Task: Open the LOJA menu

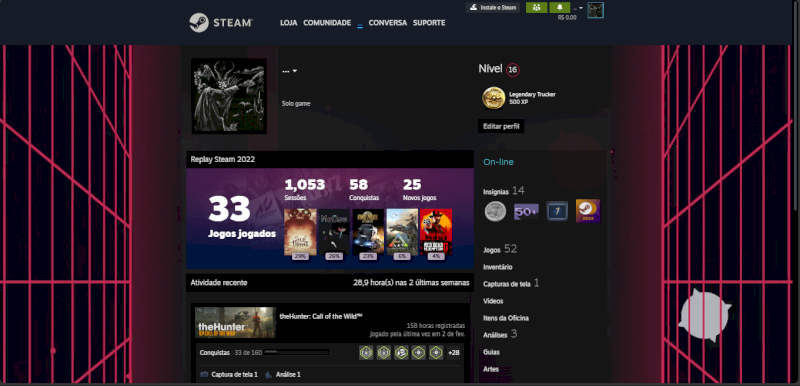Action: click(x=288, y=23)
